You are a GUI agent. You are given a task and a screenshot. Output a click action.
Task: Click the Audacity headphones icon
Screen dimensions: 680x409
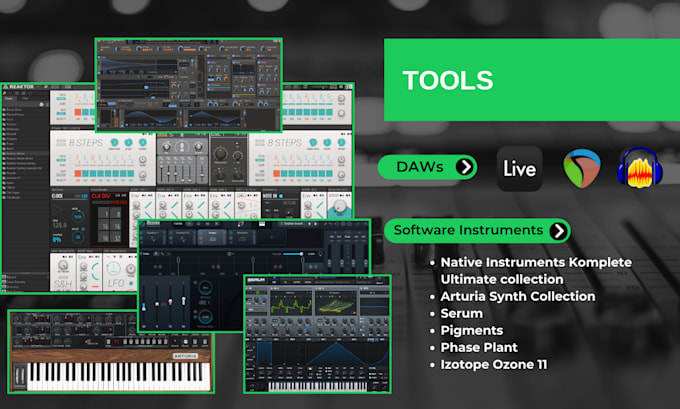[640, 168]
